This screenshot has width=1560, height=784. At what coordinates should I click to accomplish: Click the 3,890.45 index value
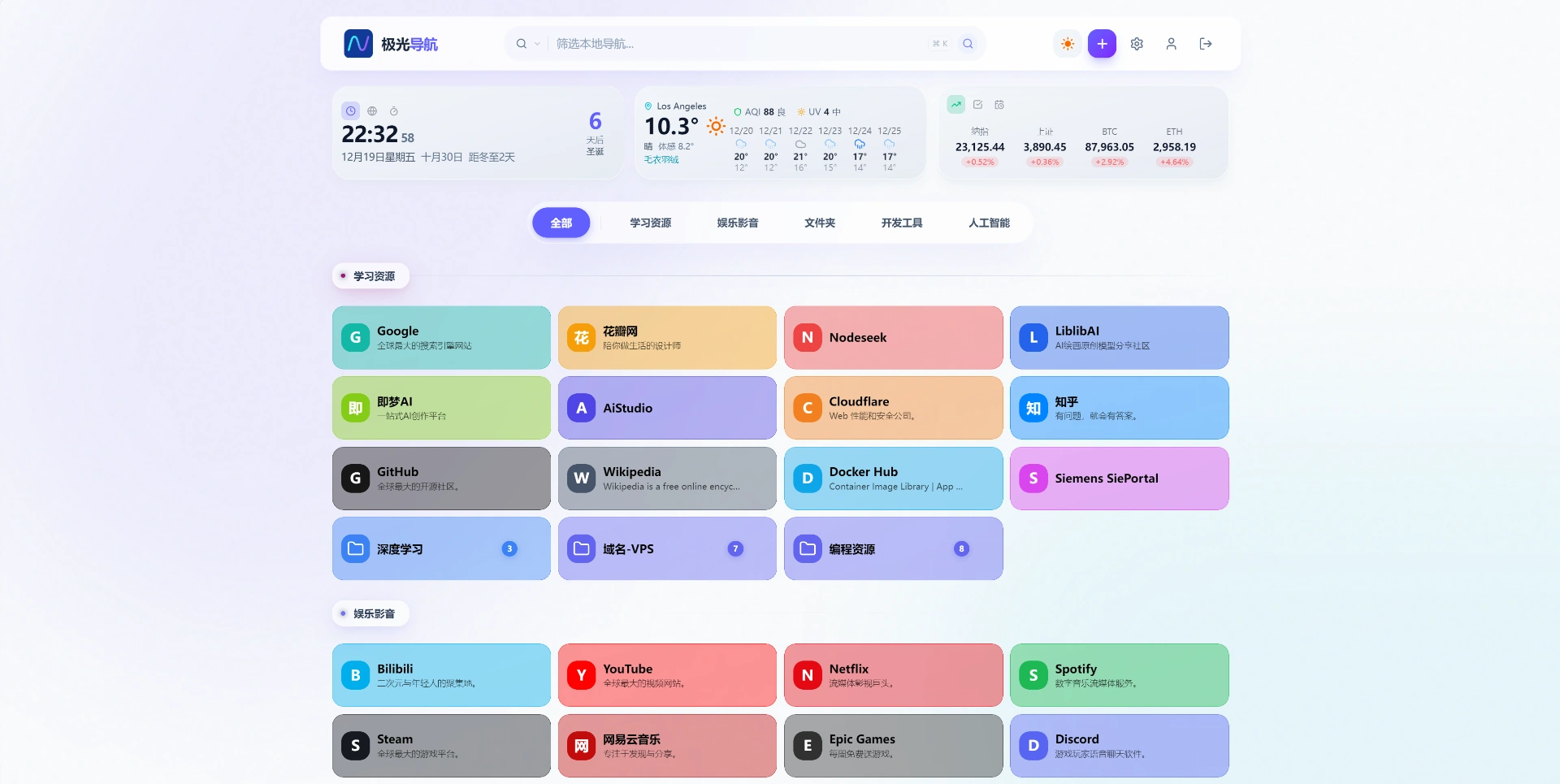[x=1045, y=147]
